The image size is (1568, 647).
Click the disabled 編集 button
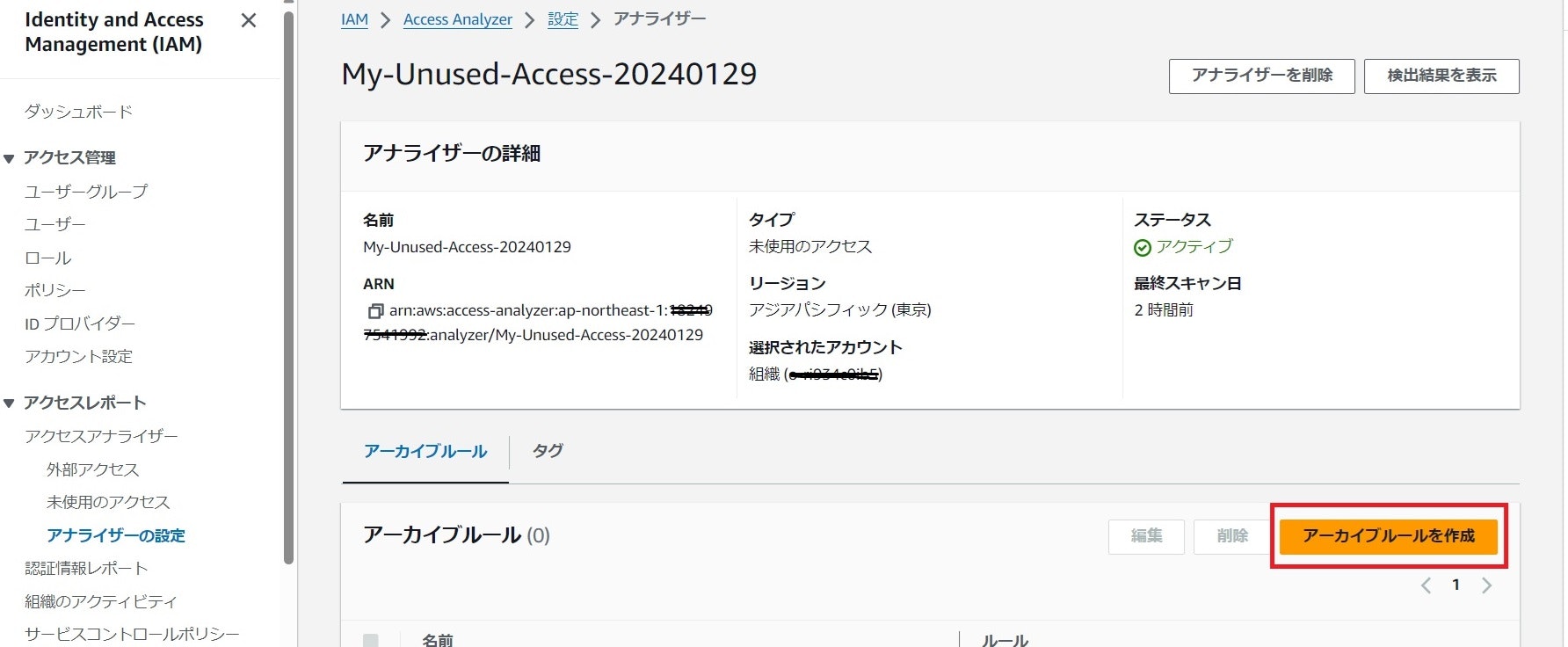point(1146,535)
